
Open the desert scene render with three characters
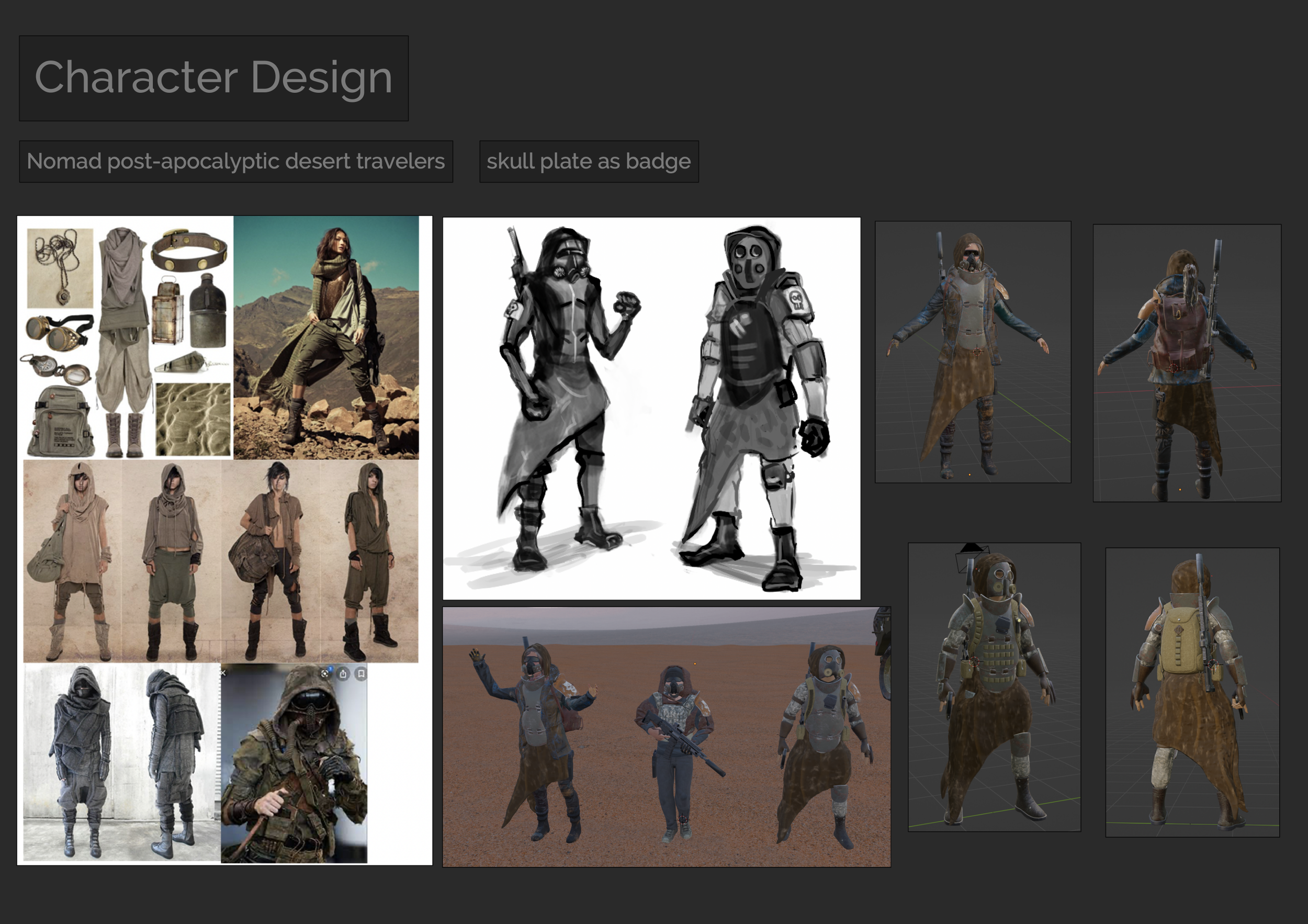pyautogui.click(x=666, y=737)
